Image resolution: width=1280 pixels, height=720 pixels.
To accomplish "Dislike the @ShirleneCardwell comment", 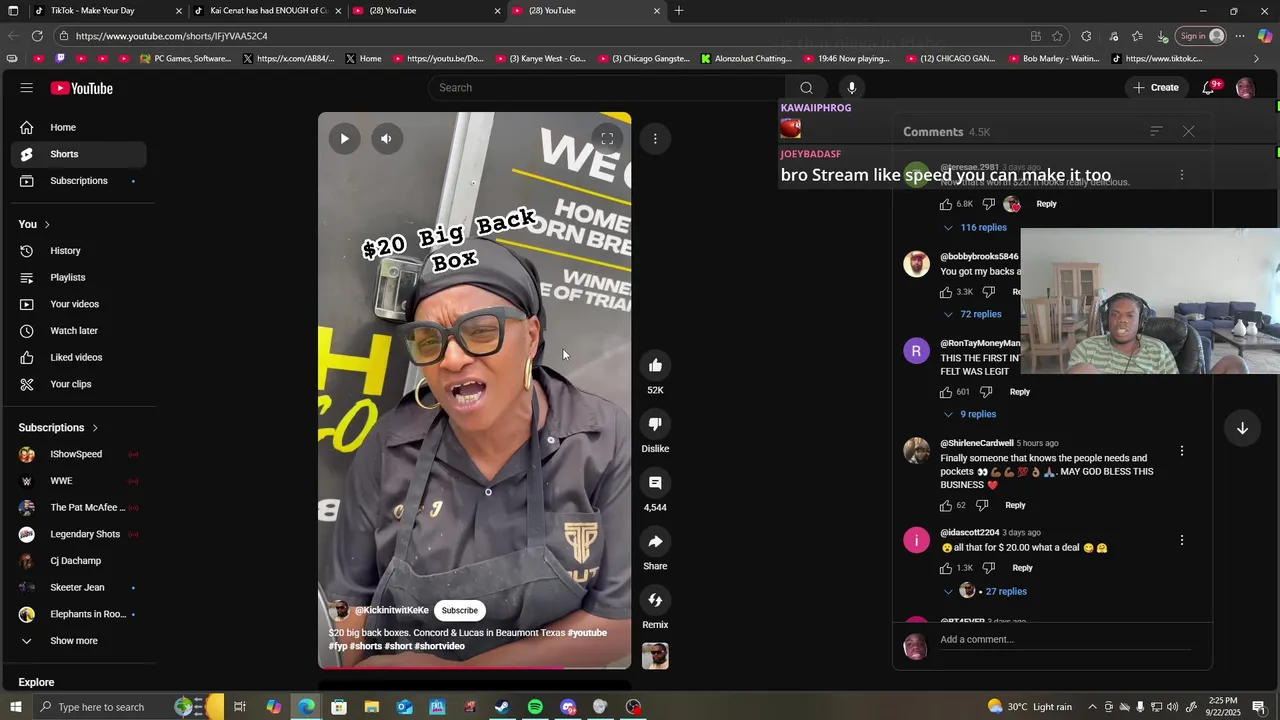I will coord(982,506).
